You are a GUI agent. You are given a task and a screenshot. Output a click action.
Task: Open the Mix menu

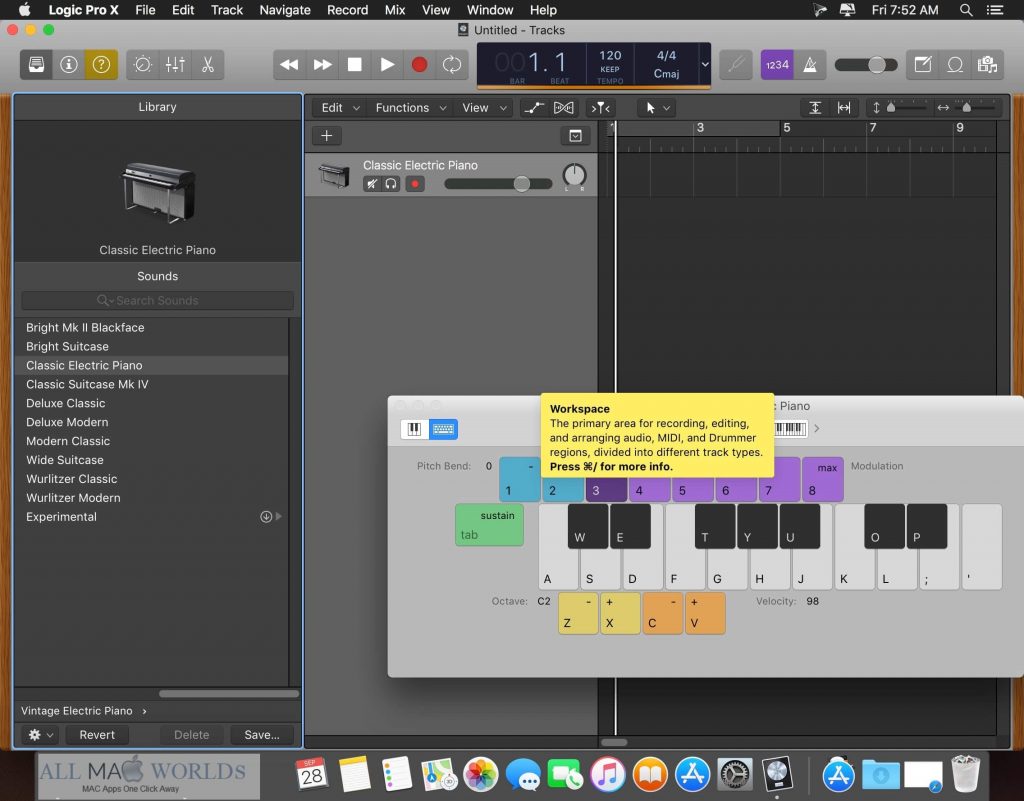395,10
